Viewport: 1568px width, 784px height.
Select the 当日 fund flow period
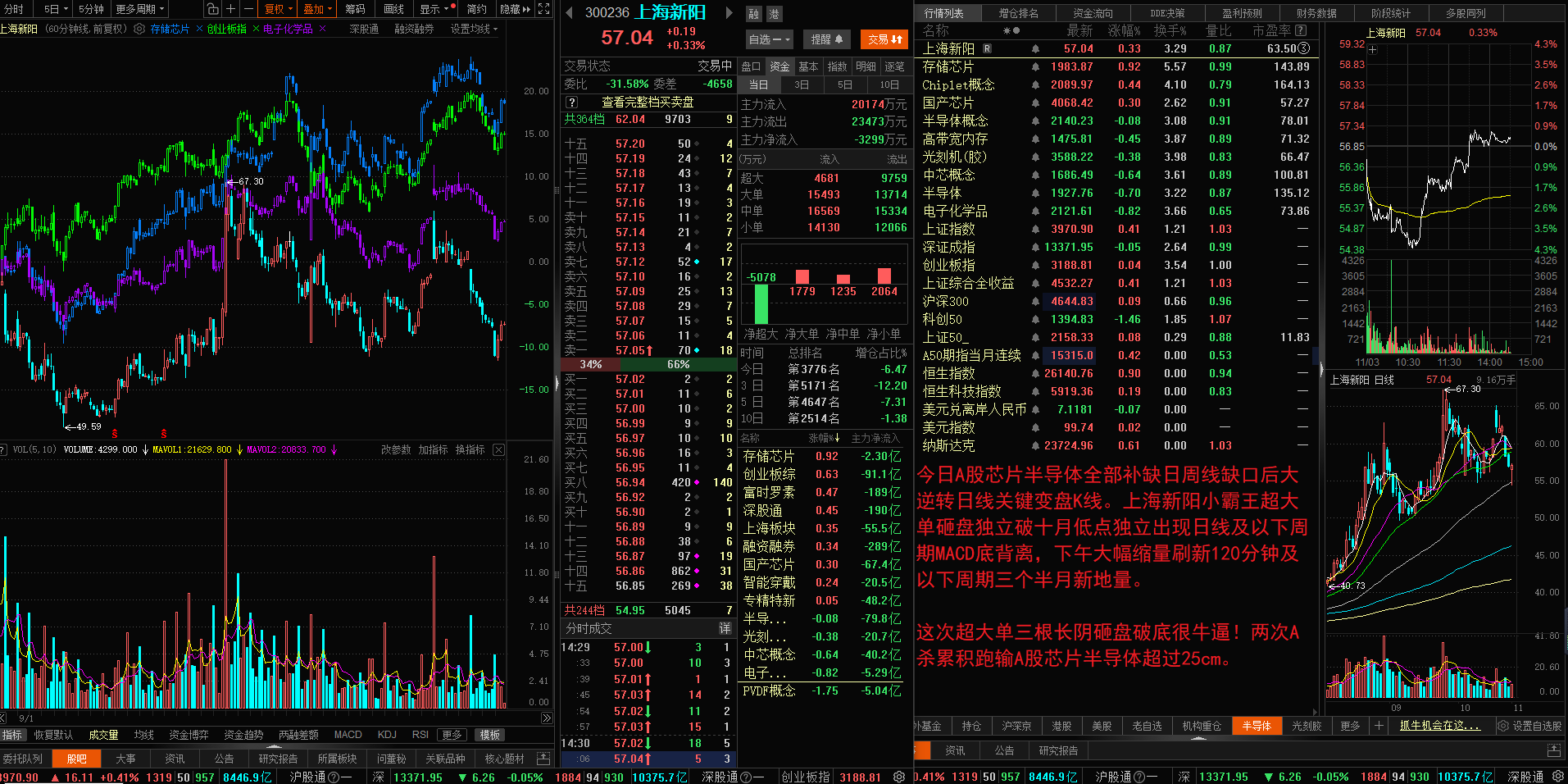click(759, 84)
